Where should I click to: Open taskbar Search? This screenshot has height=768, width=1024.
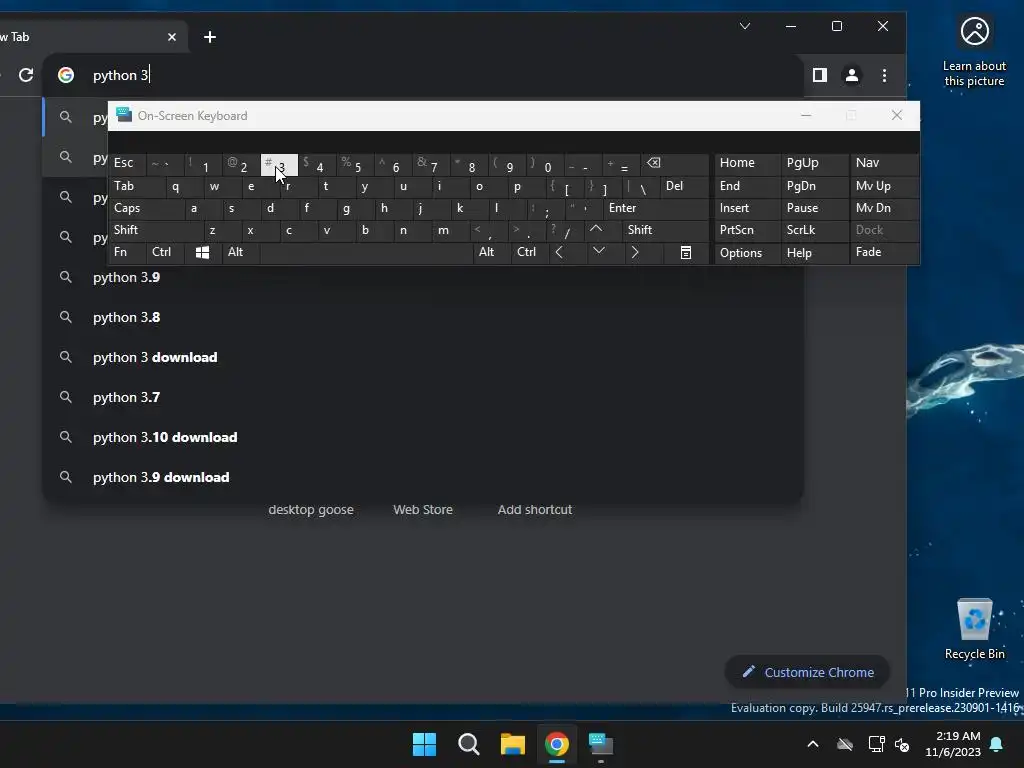click(x=468, y=744)
